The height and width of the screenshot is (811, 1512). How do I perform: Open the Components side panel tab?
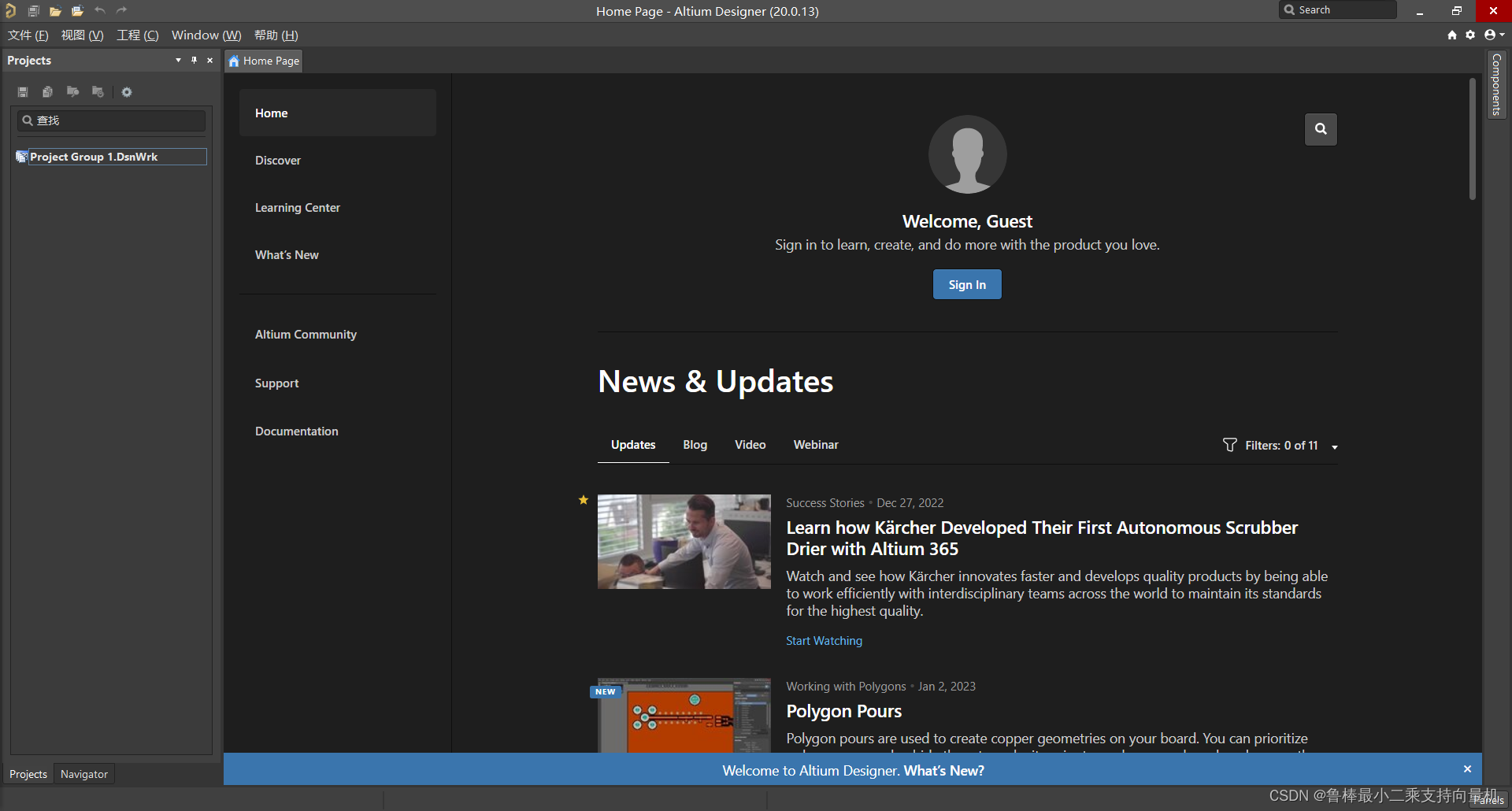(1496, 85)
